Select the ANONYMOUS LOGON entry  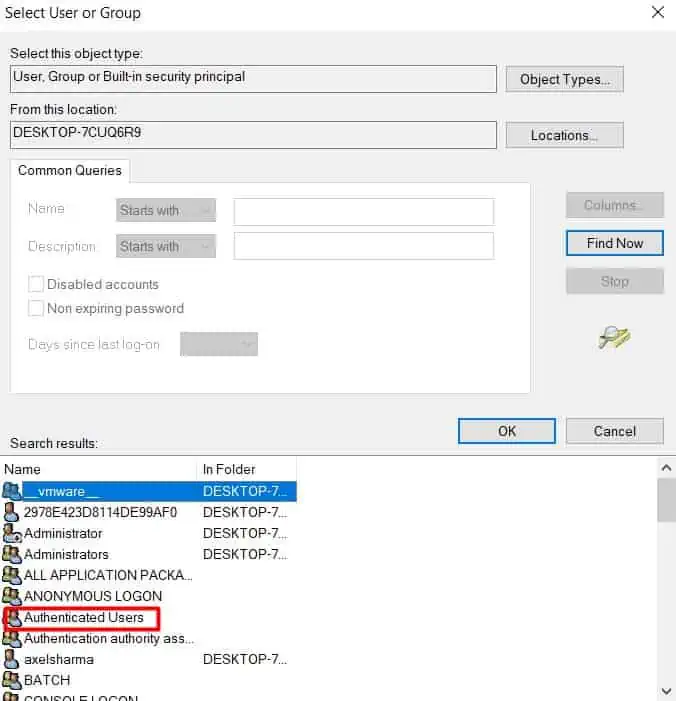coord(93,596)
